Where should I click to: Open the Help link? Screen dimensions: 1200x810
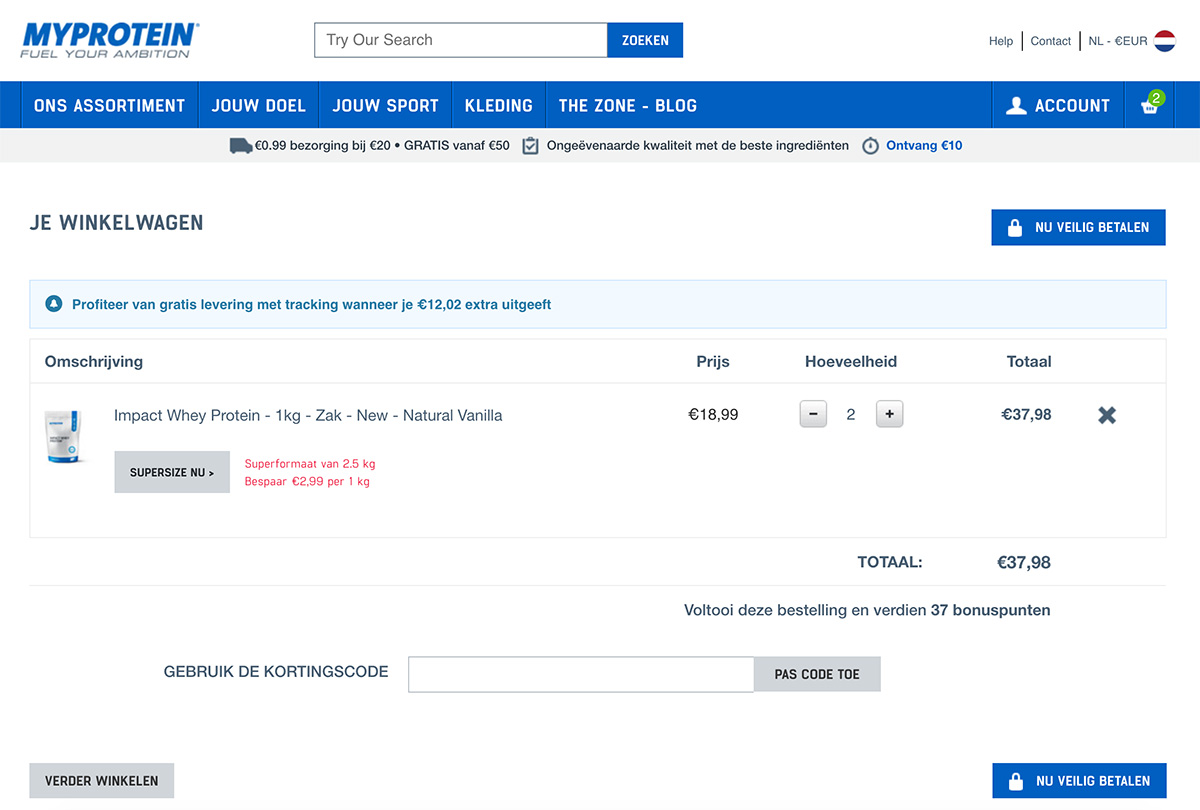click(x=1001, y=41)
